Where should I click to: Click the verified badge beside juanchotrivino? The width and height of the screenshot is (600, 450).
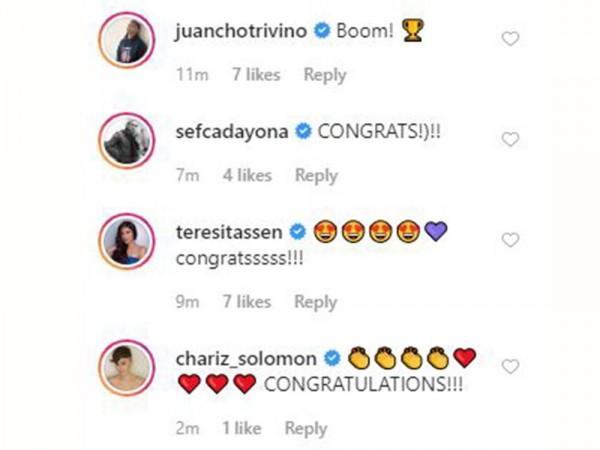[321, 31]
